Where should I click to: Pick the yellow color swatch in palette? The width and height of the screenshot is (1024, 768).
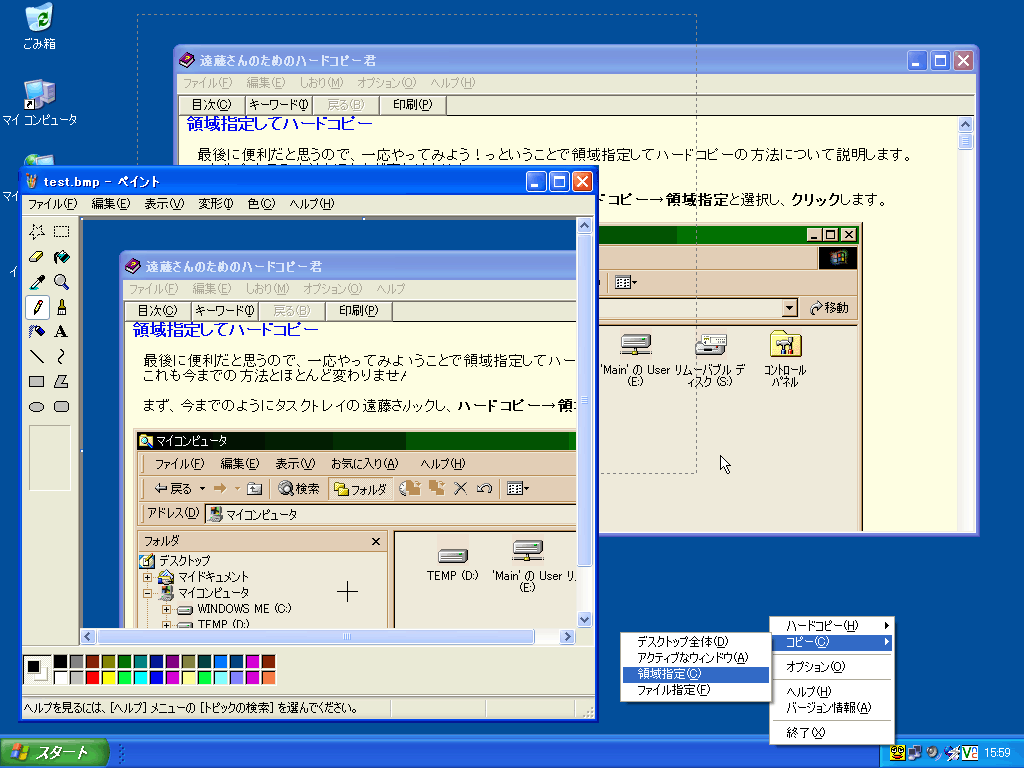pos(108,677)
